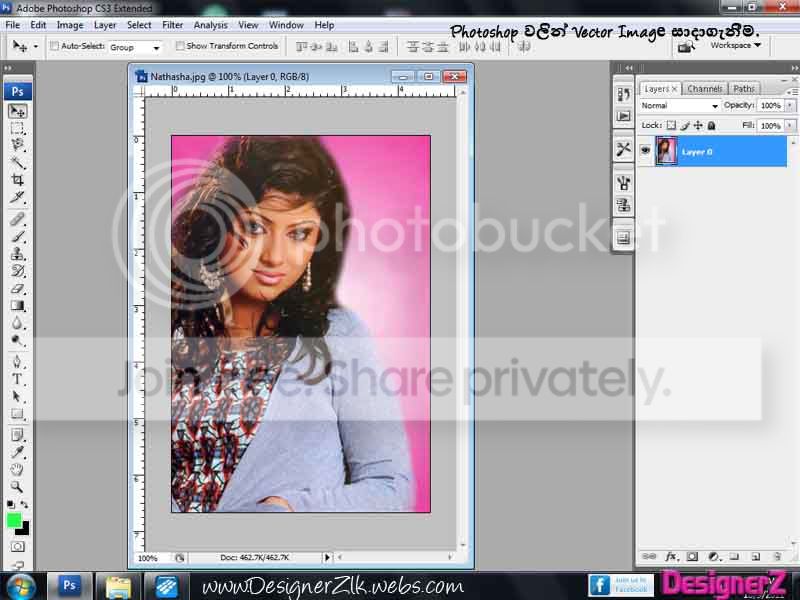The image size is (800, 600).
Task: Select the Hand tool
Action: click(17, 469)
